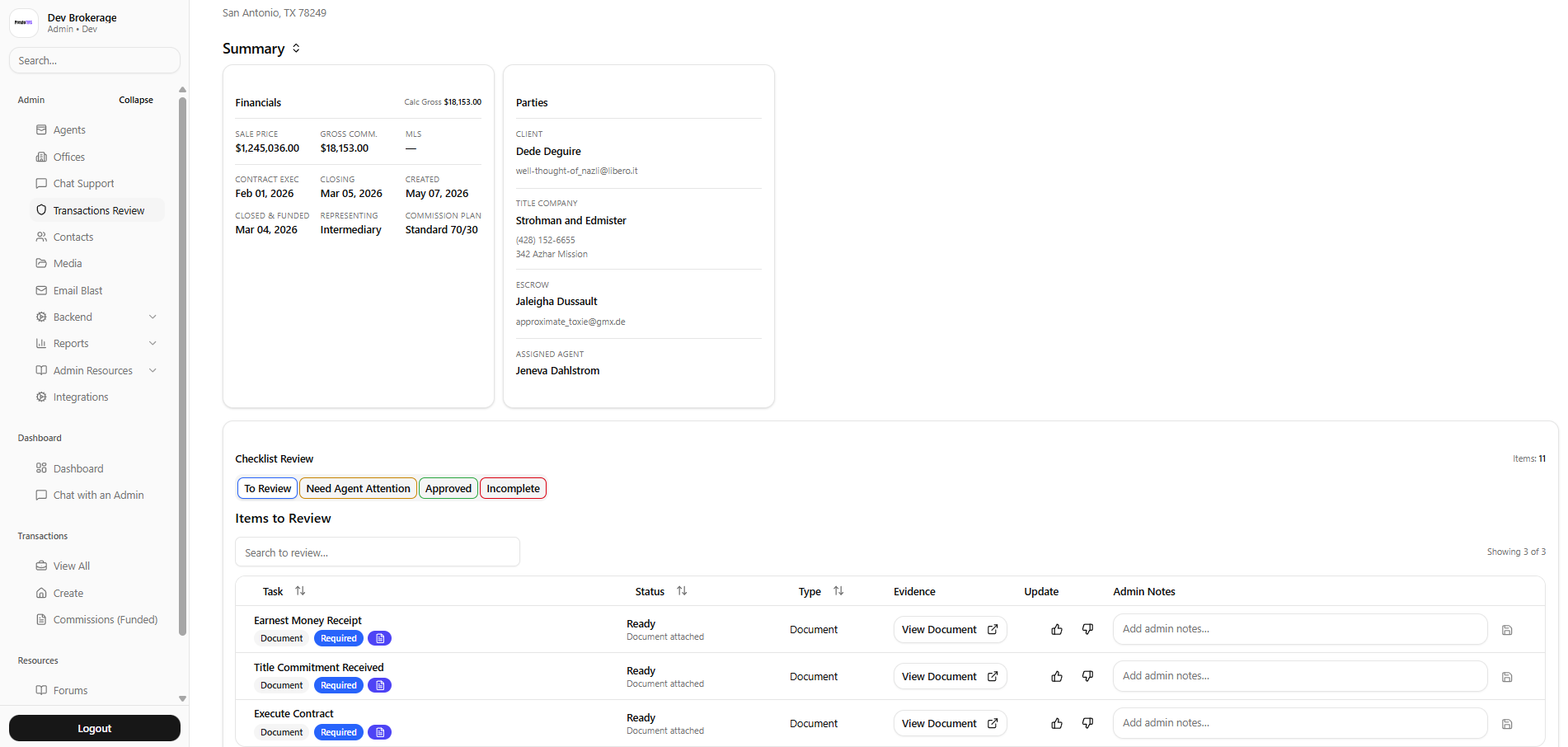Click blue document icon under Earnest Money Receipt

[380, 639]
